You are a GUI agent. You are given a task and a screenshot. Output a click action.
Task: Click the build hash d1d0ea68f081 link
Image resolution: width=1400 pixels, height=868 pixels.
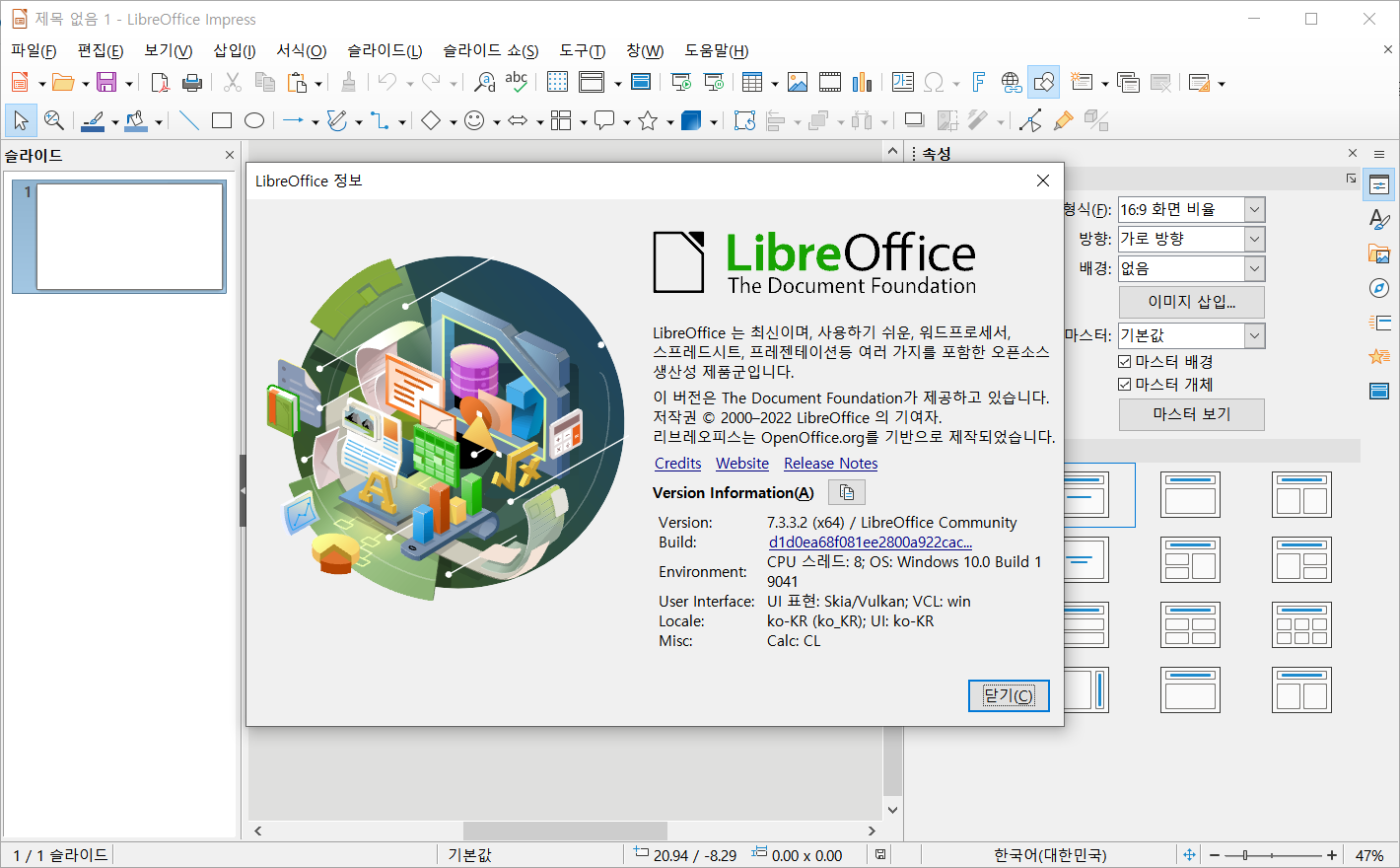coord(871,542)
